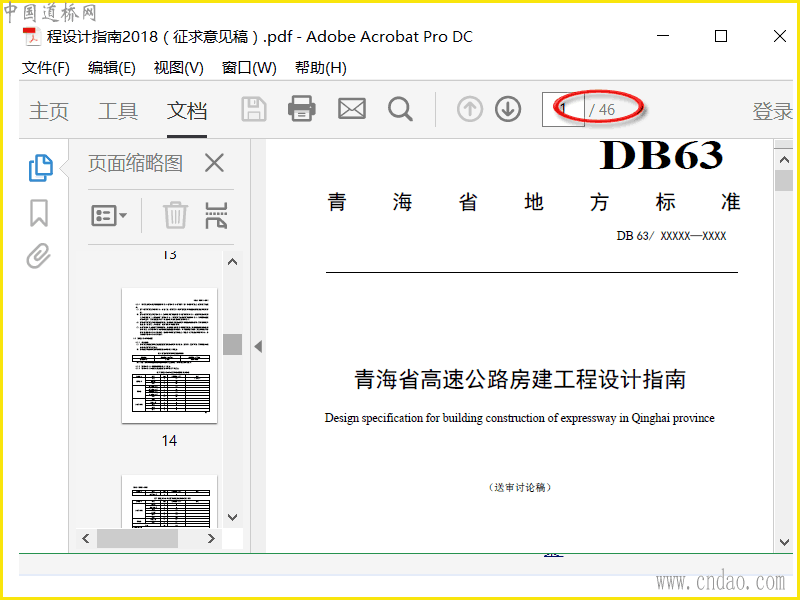Click document view scroll up arrow
800x600 pixels.
click(x=784, y=159)
